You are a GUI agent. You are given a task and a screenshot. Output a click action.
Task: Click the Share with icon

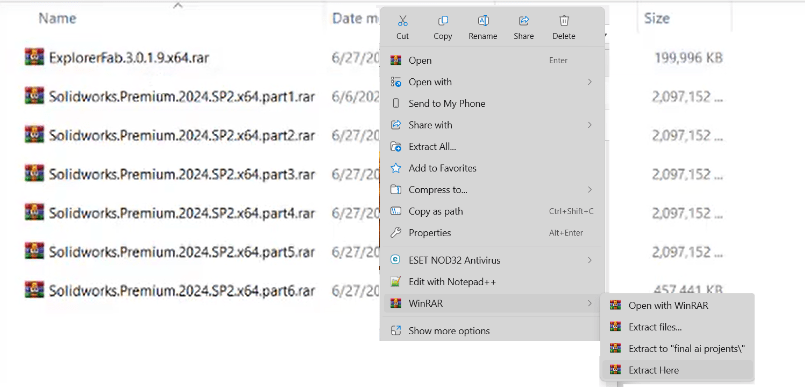coord(395,125)
